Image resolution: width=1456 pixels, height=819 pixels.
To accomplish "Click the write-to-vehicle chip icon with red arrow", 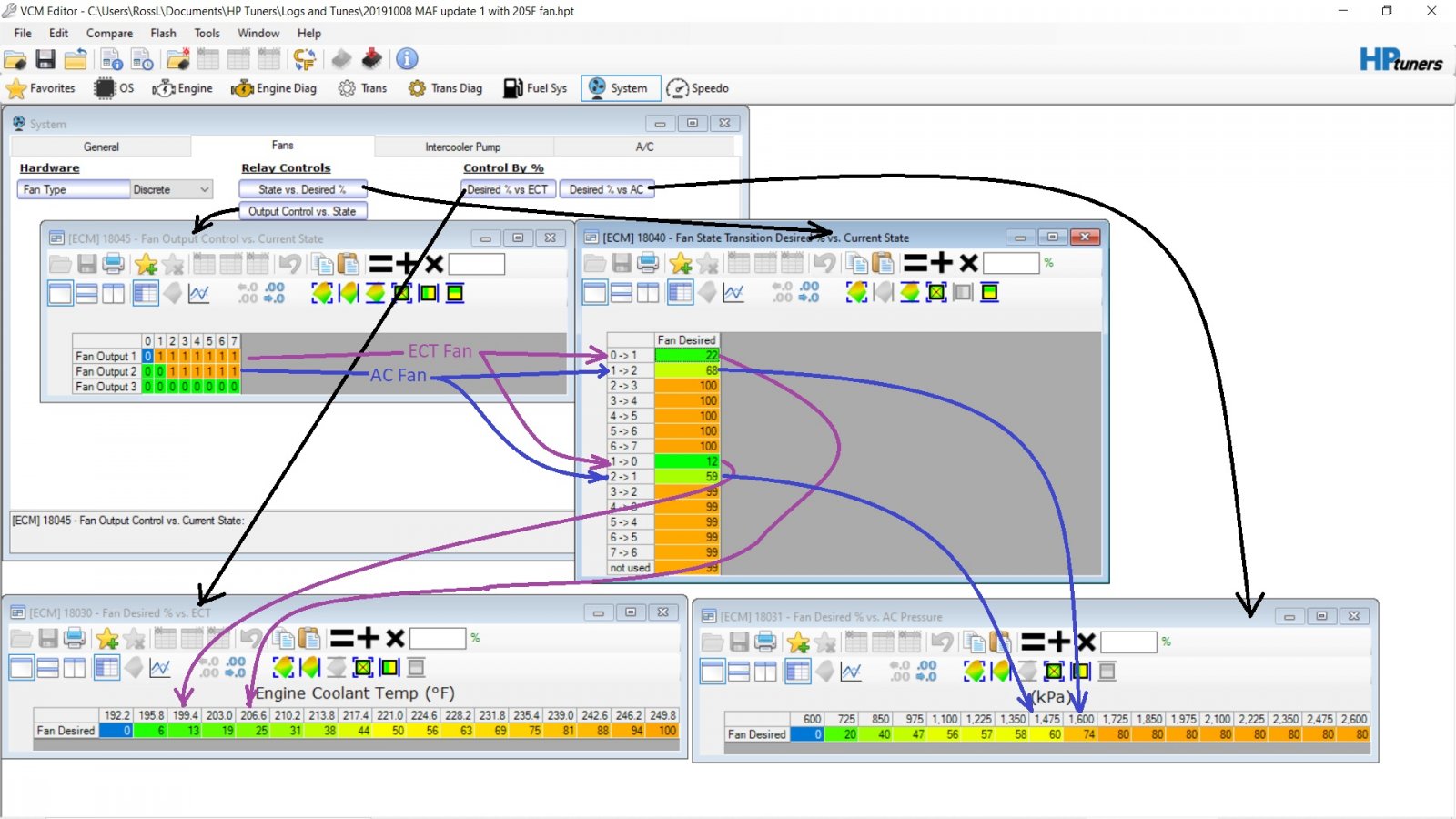I will coord(371,59).
